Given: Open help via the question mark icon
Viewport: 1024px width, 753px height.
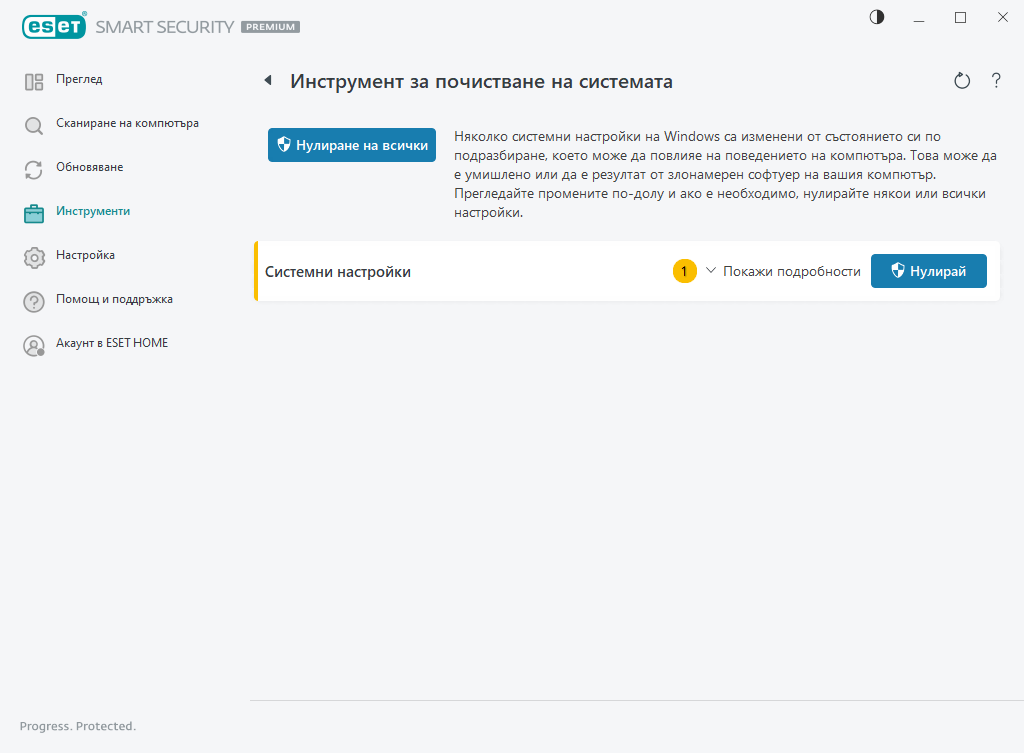Looking at the screenshot, I should pyautogui.click(x=996, y=81).
